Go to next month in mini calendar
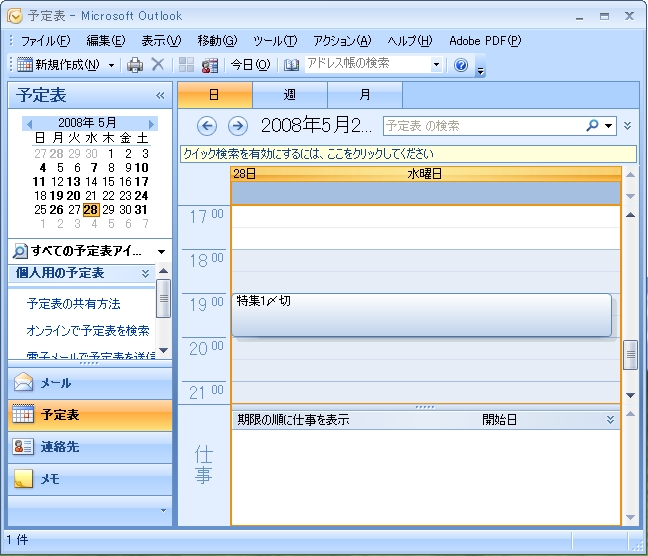The height and width of the screenshot is (556, 648). 151,124
